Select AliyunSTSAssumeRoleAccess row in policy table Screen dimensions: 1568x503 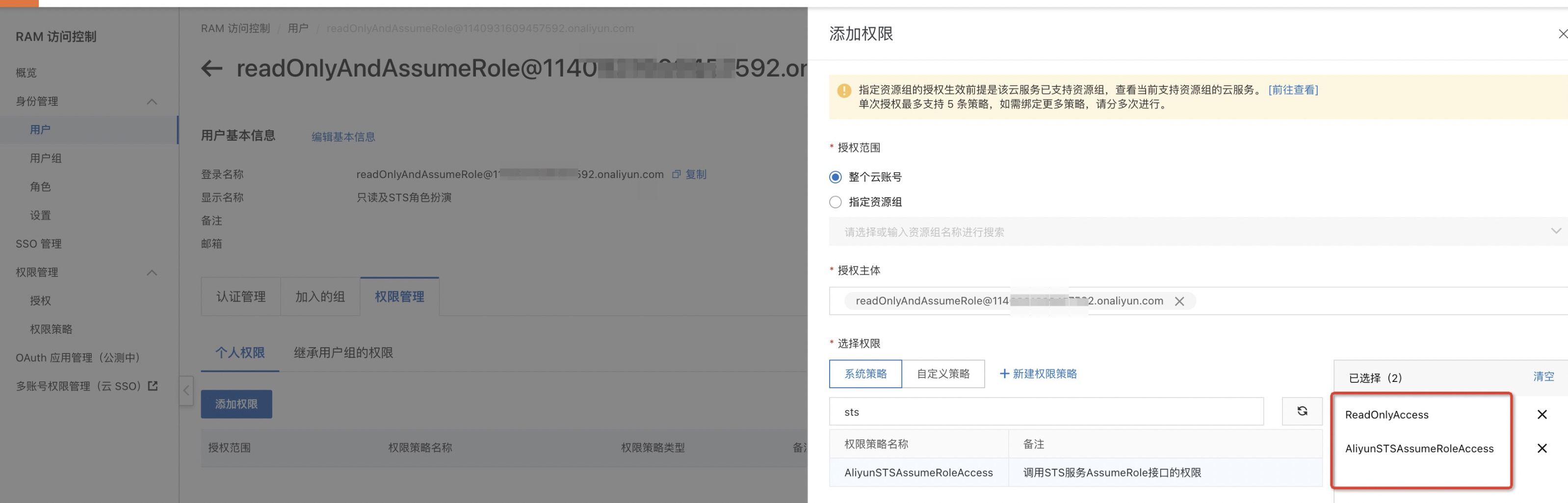1075,473
